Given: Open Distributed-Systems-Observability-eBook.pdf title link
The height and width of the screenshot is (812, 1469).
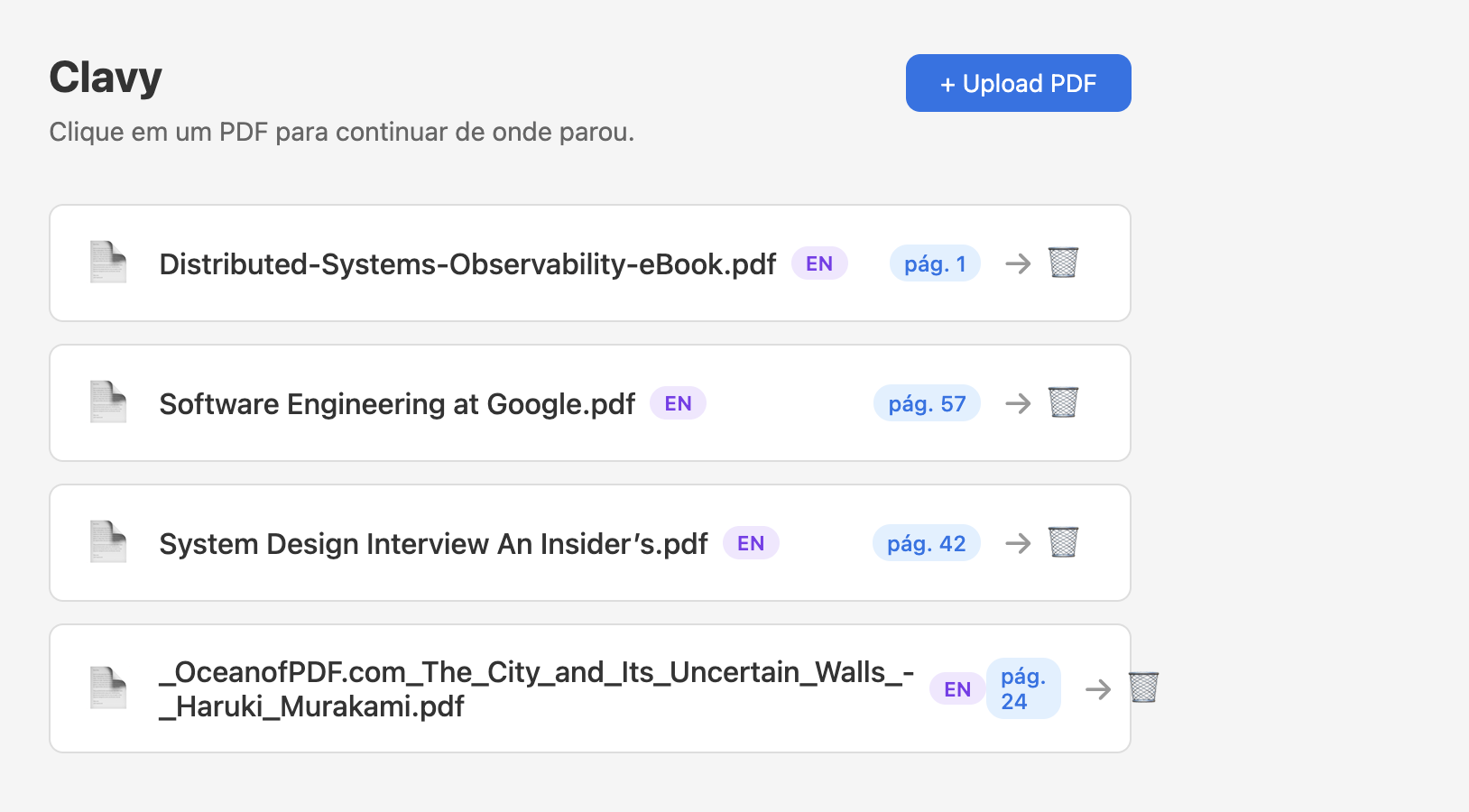Looking at the screenshot, I should tap(467, 264).
